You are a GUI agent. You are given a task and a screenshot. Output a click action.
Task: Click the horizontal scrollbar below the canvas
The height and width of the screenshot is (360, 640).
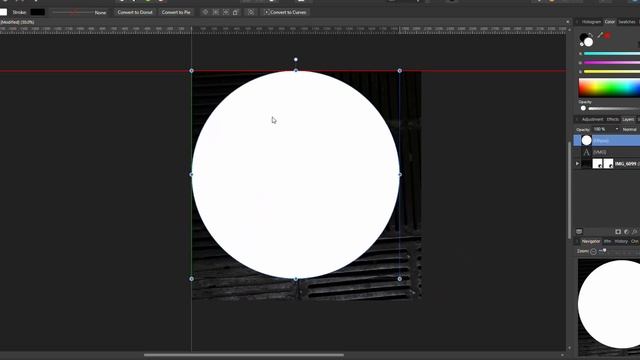click(244, 355)
